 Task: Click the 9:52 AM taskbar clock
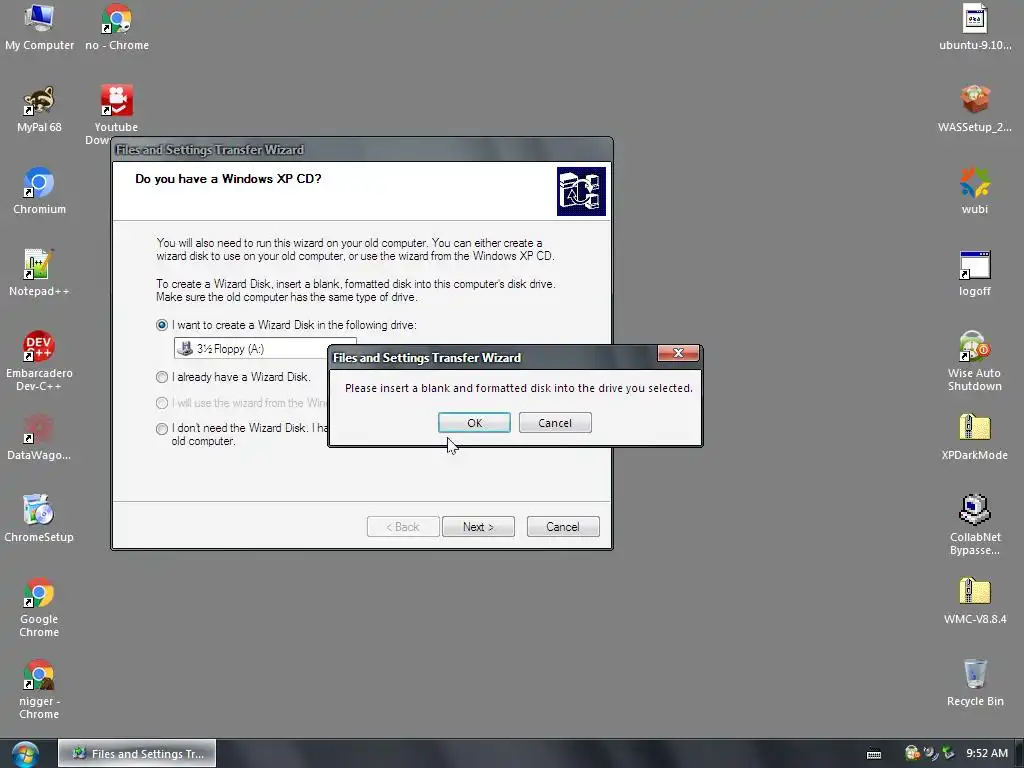pyautogui.click(x=987, y=753)
